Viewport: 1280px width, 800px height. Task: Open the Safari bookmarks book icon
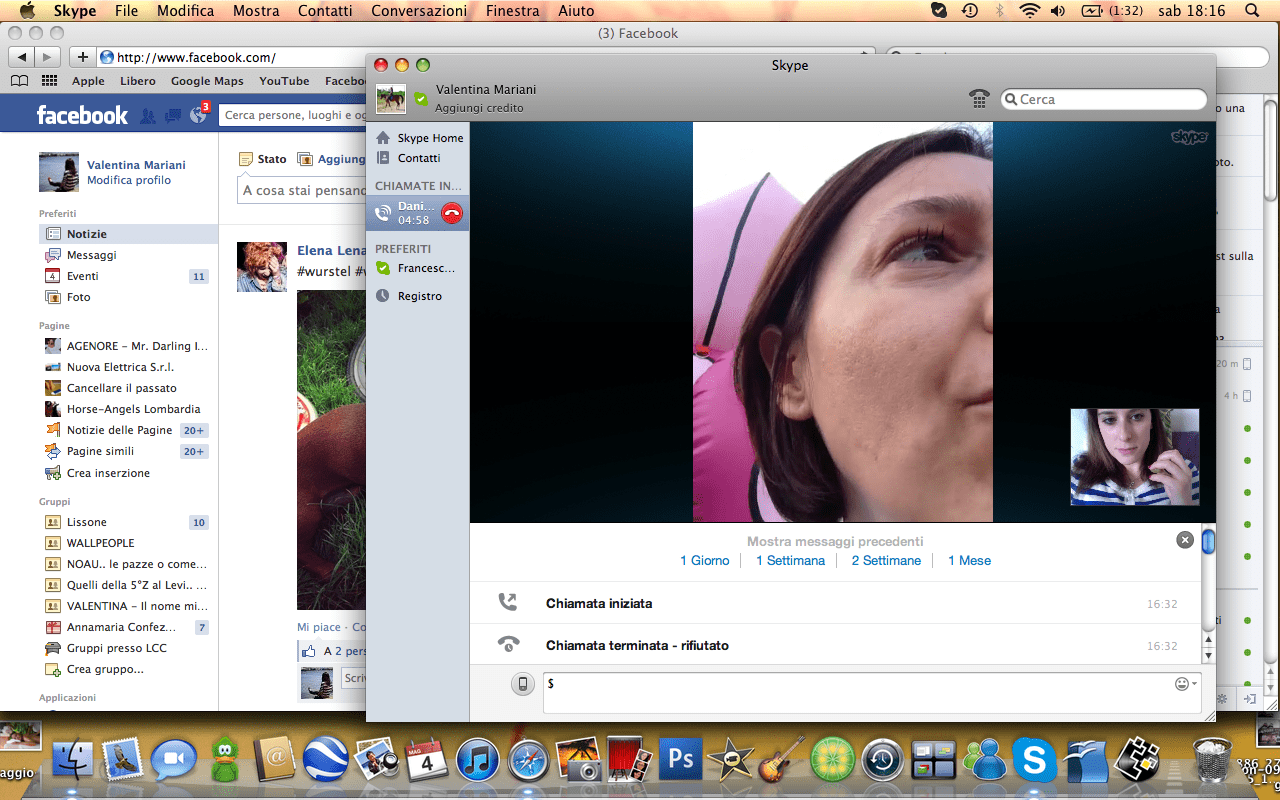pos(19,81)
